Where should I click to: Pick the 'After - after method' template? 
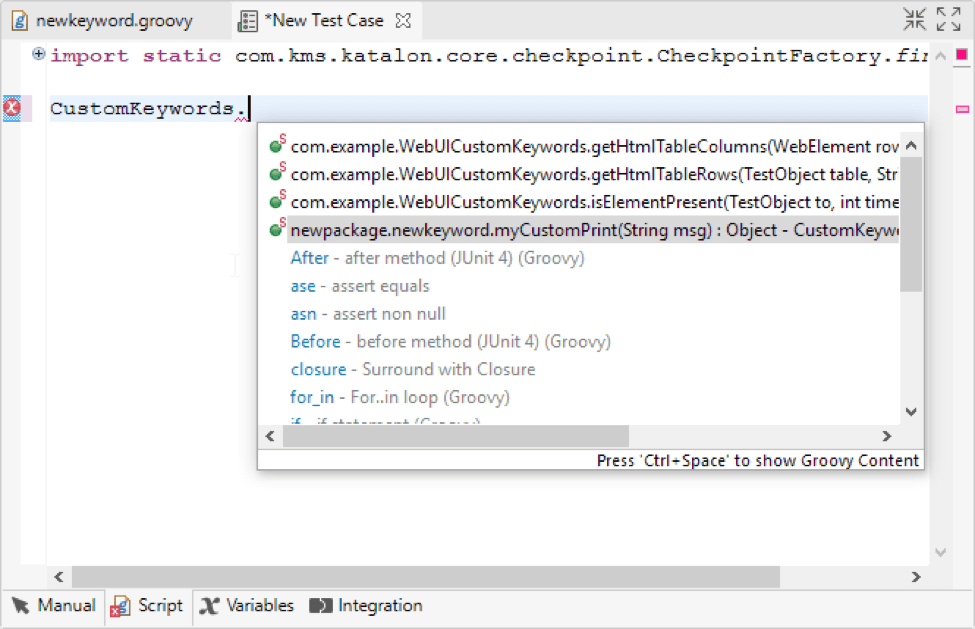pyautogui.click(x=437, y=258)
